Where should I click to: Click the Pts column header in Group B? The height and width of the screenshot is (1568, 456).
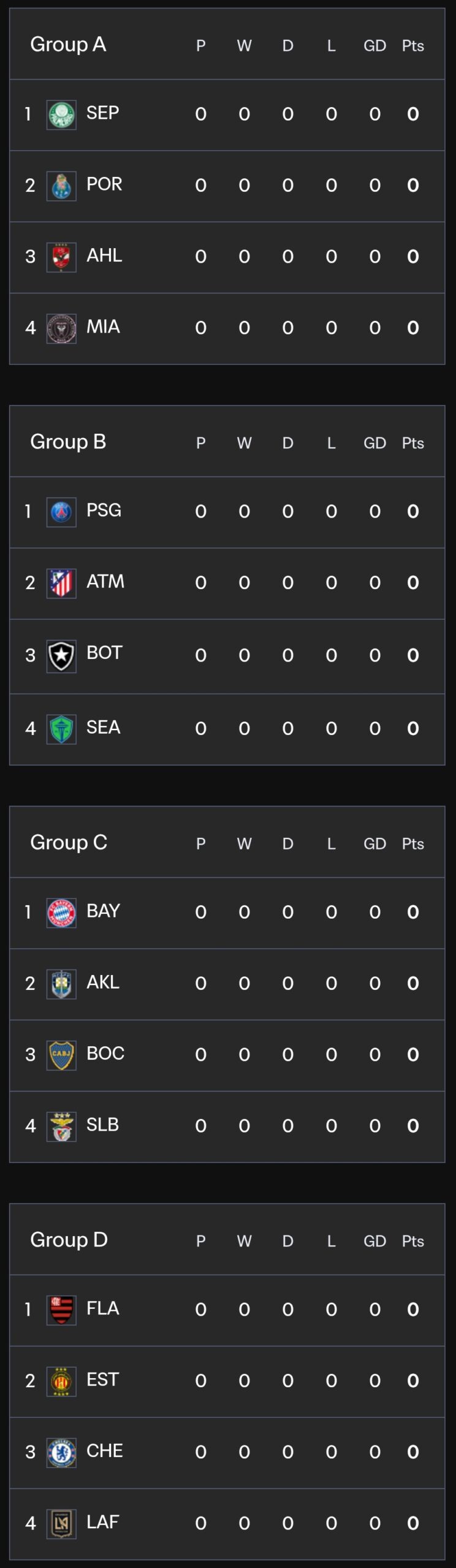click(412, 443)
